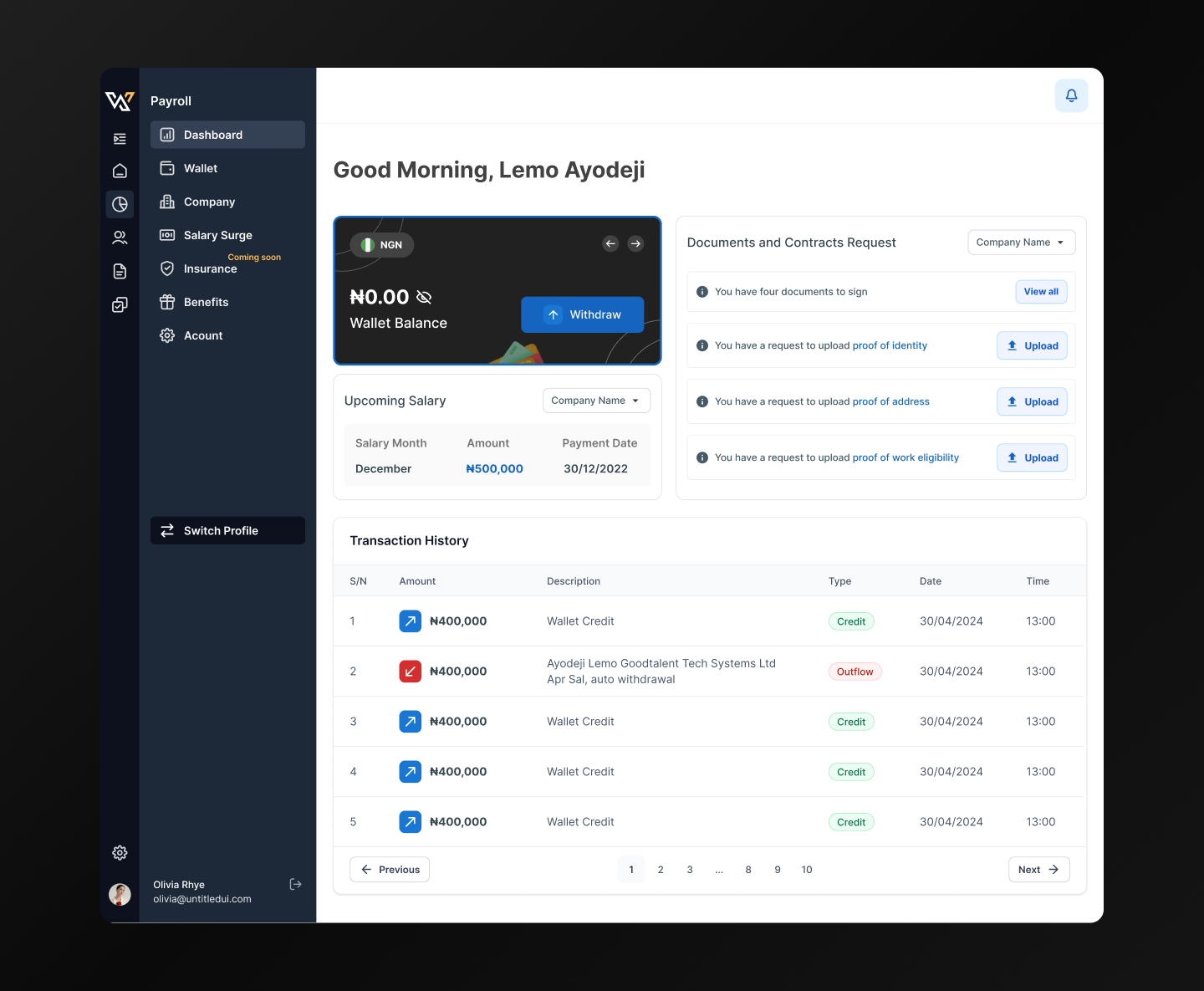The width and height of the screenshot is (1204, 991).
Task: Click the Withdraw button
Action: point(583,314)
